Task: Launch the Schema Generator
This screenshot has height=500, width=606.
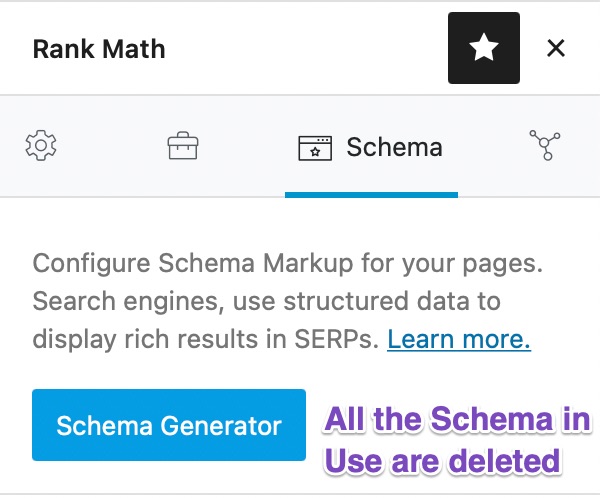Action: point(169,425)
